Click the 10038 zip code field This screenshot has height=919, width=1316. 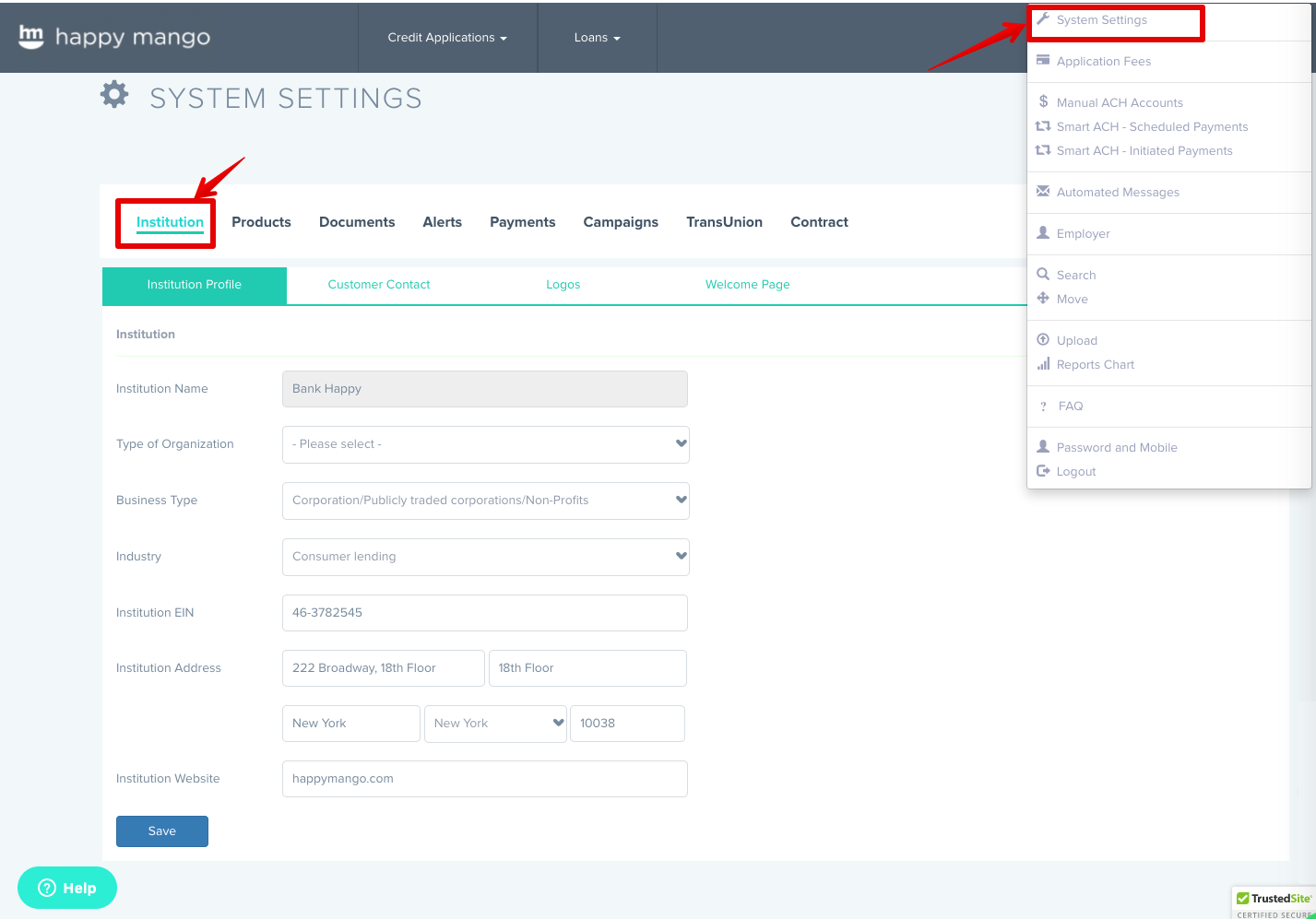coord(628,724)
